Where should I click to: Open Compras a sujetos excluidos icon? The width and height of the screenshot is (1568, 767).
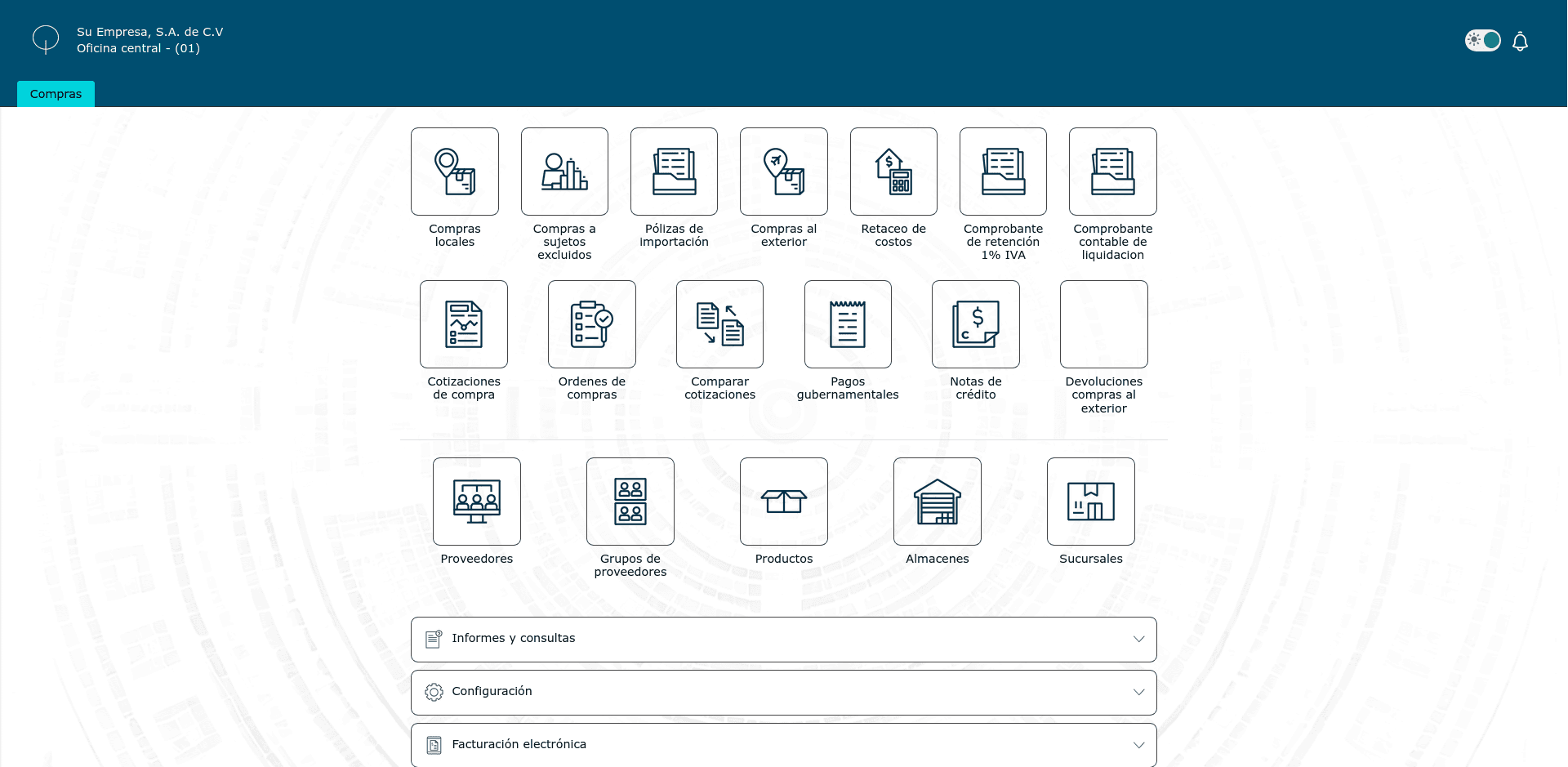coord(564,172)
